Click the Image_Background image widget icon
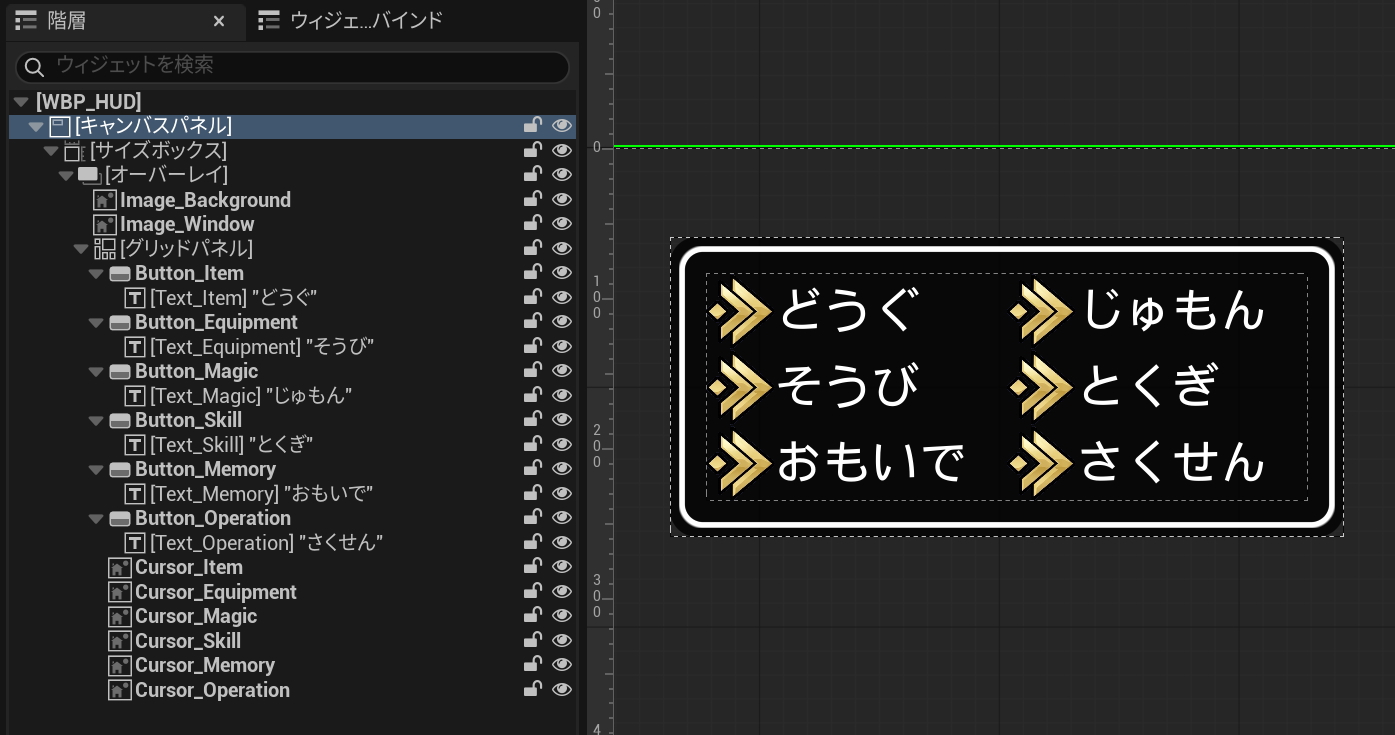 [x=105, y=200]
